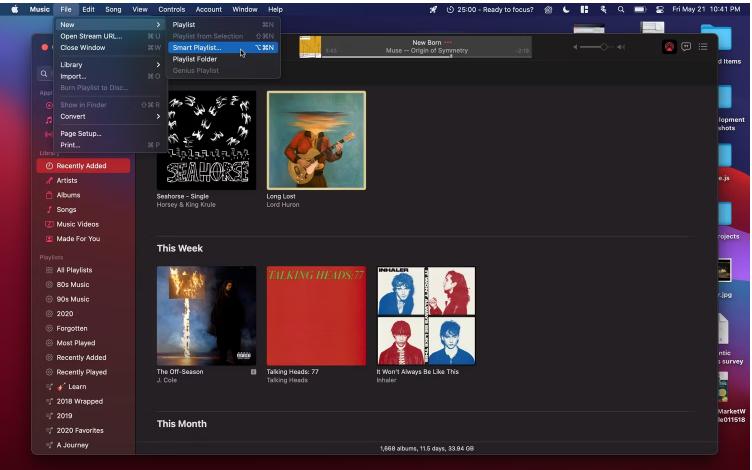Click the Music Videos icon in sidebar
This screenshot has width=752, height=470.
pyautogui.click(x=48, y=224)
